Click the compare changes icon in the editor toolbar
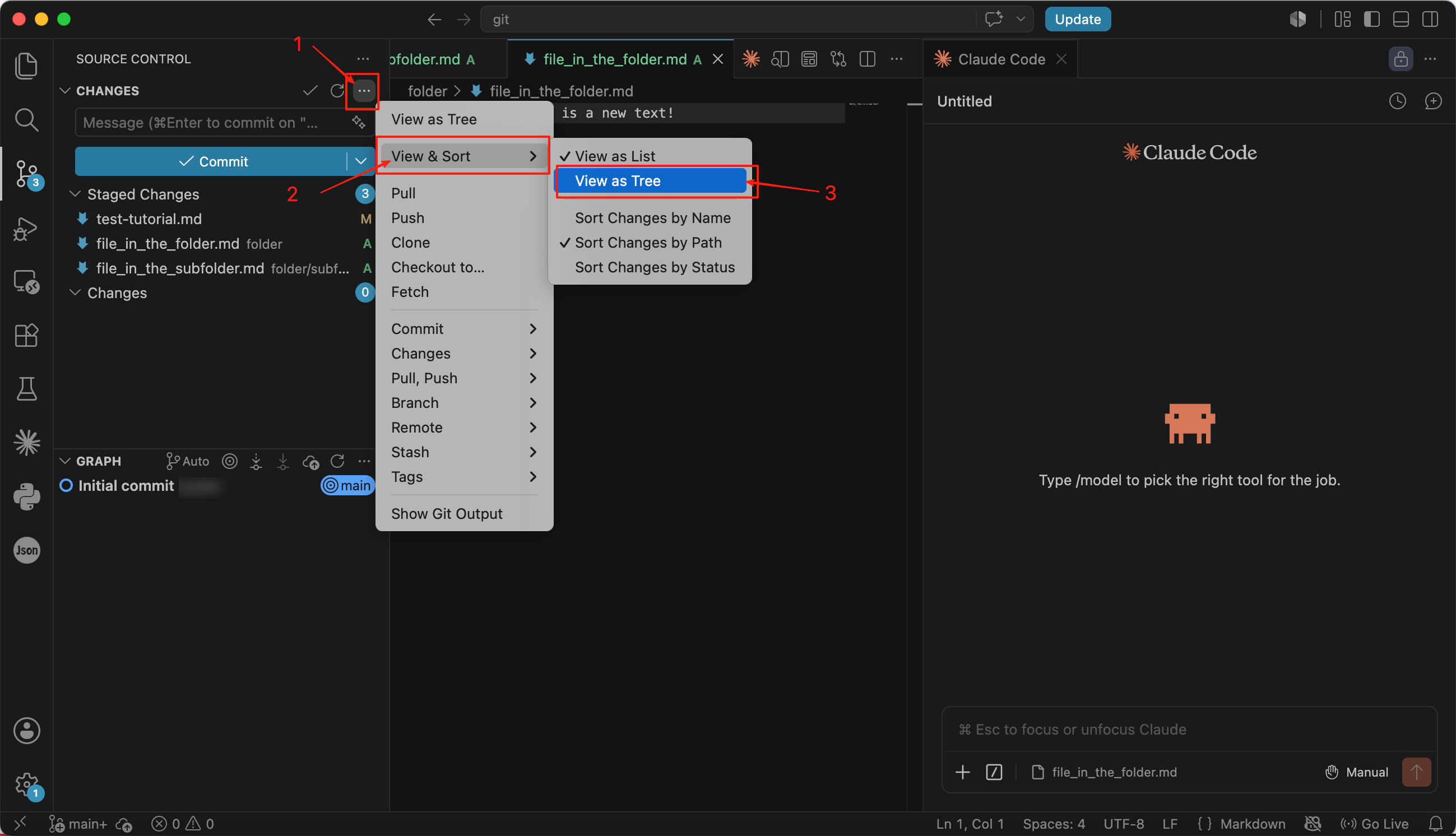1456x836 pixels. pos(838,59)
